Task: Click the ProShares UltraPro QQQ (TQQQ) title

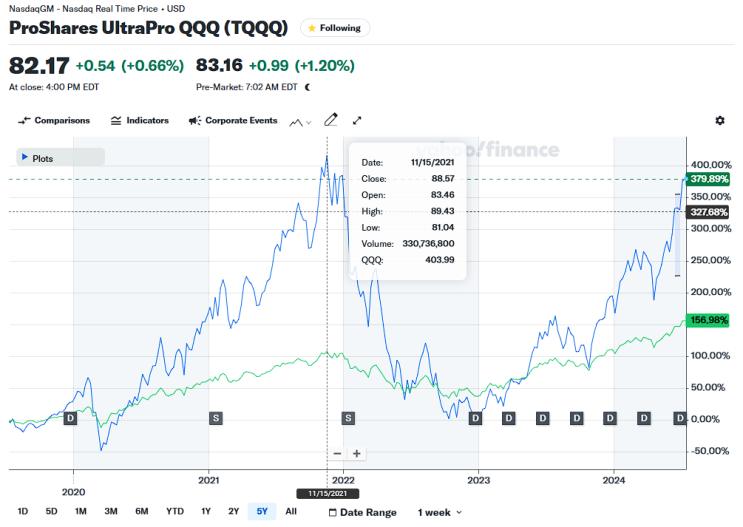Action: pos(148,28)
